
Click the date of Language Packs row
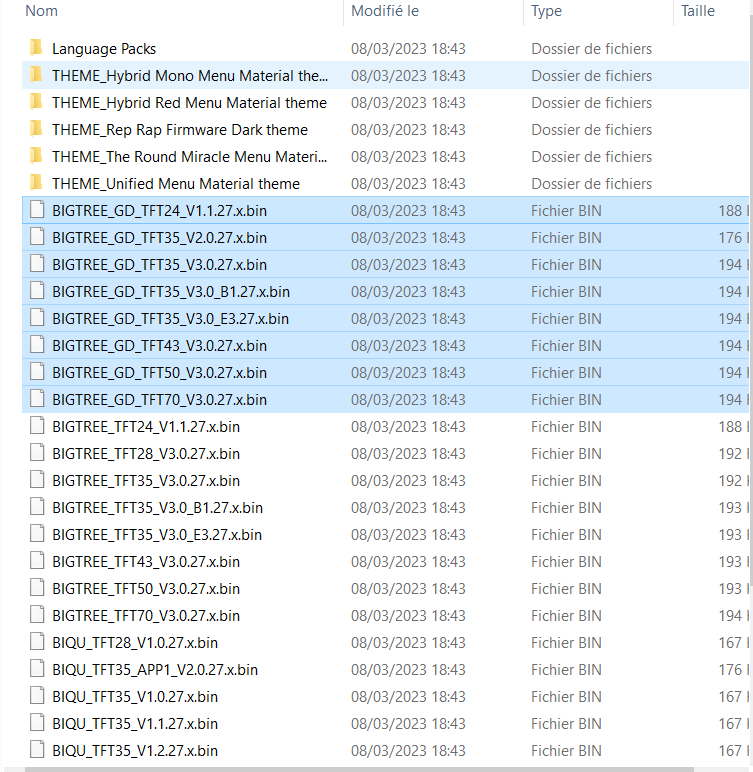click(x=408, y=49)
